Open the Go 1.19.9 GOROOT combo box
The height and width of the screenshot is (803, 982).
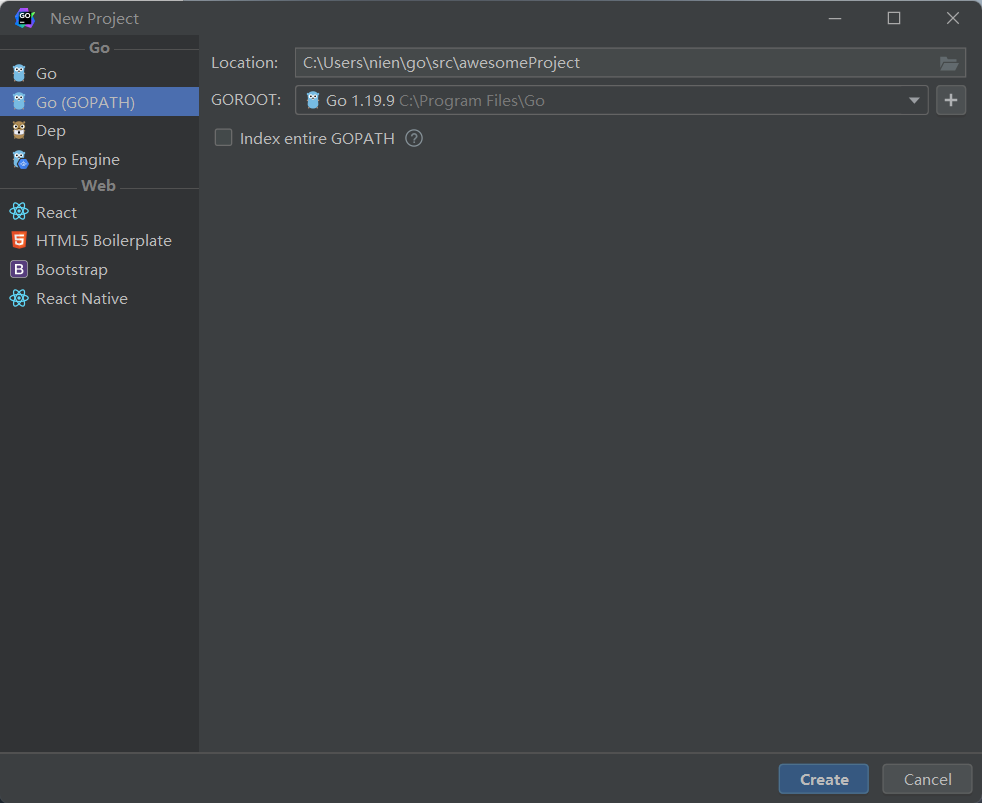point(611,100)
